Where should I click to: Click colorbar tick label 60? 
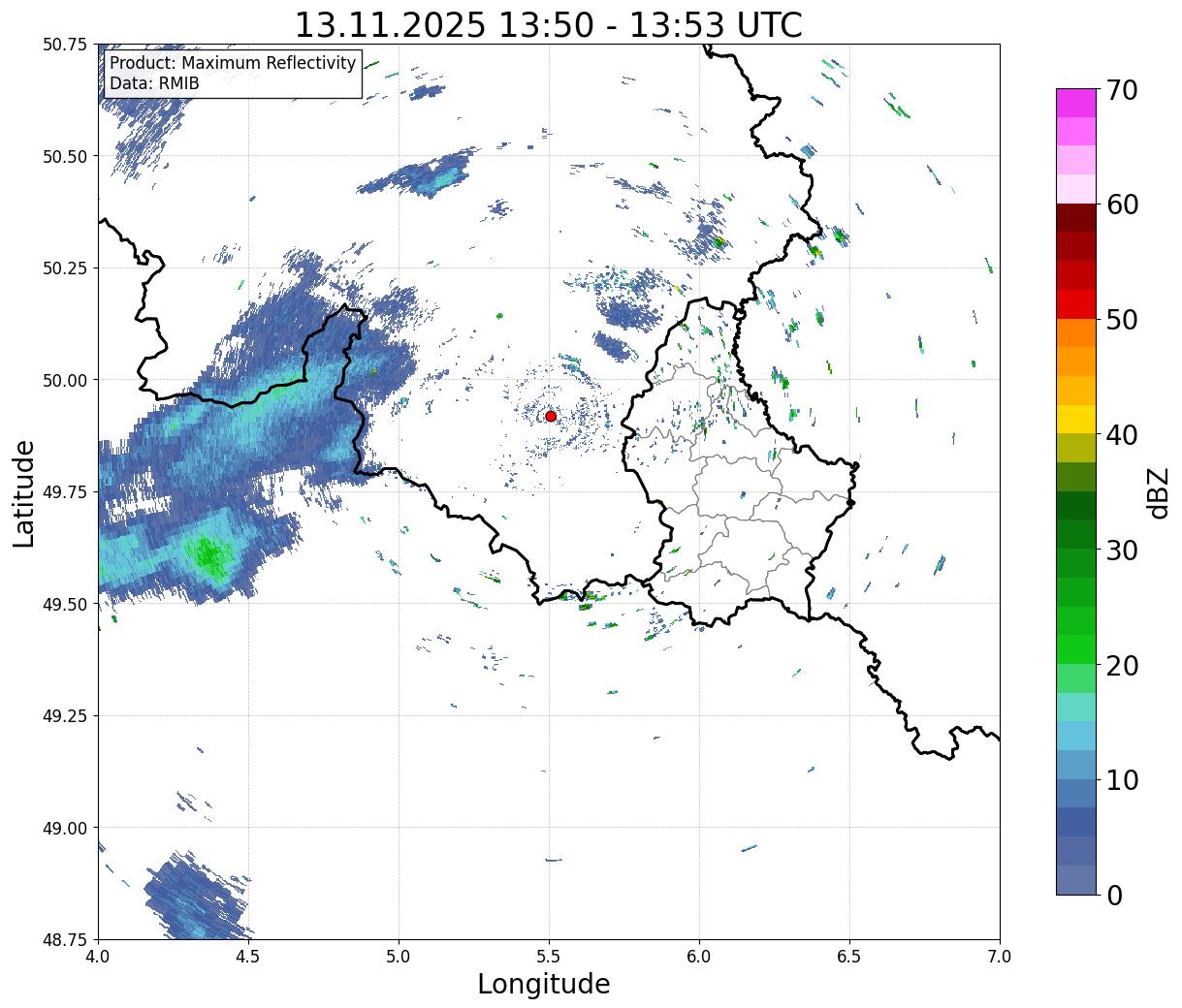pos(1122,205)
